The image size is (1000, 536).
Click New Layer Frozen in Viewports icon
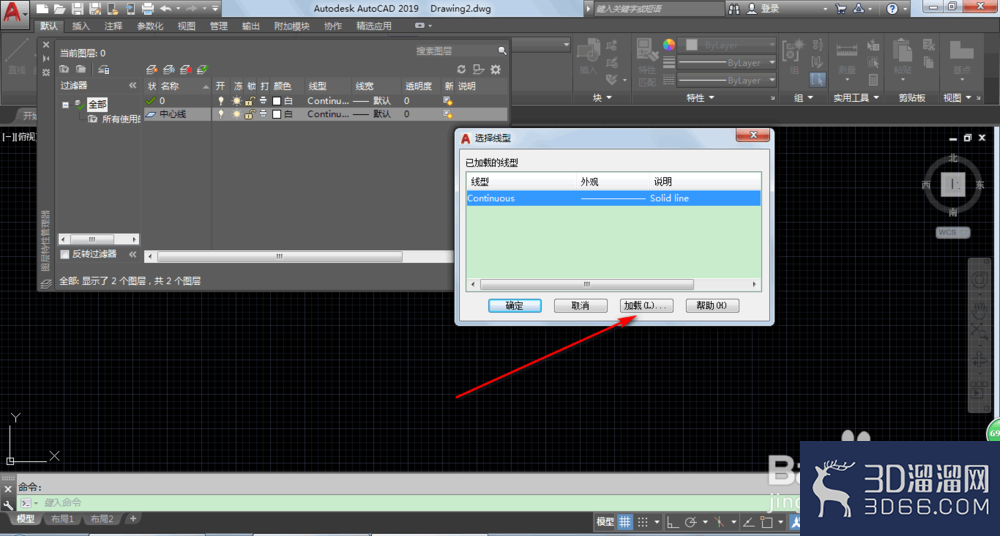pyautogui.click(x=169, y=70)
